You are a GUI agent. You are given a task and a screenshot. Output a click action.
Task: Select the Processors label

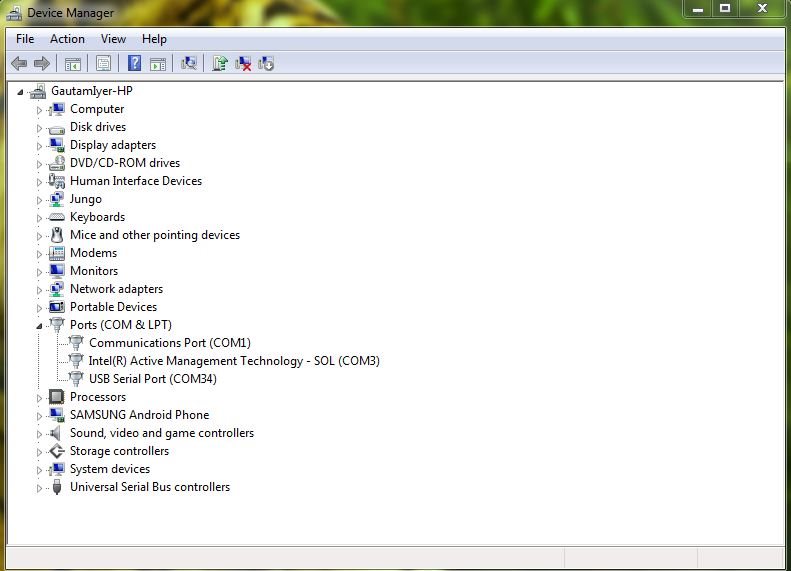tap(98, 397)
